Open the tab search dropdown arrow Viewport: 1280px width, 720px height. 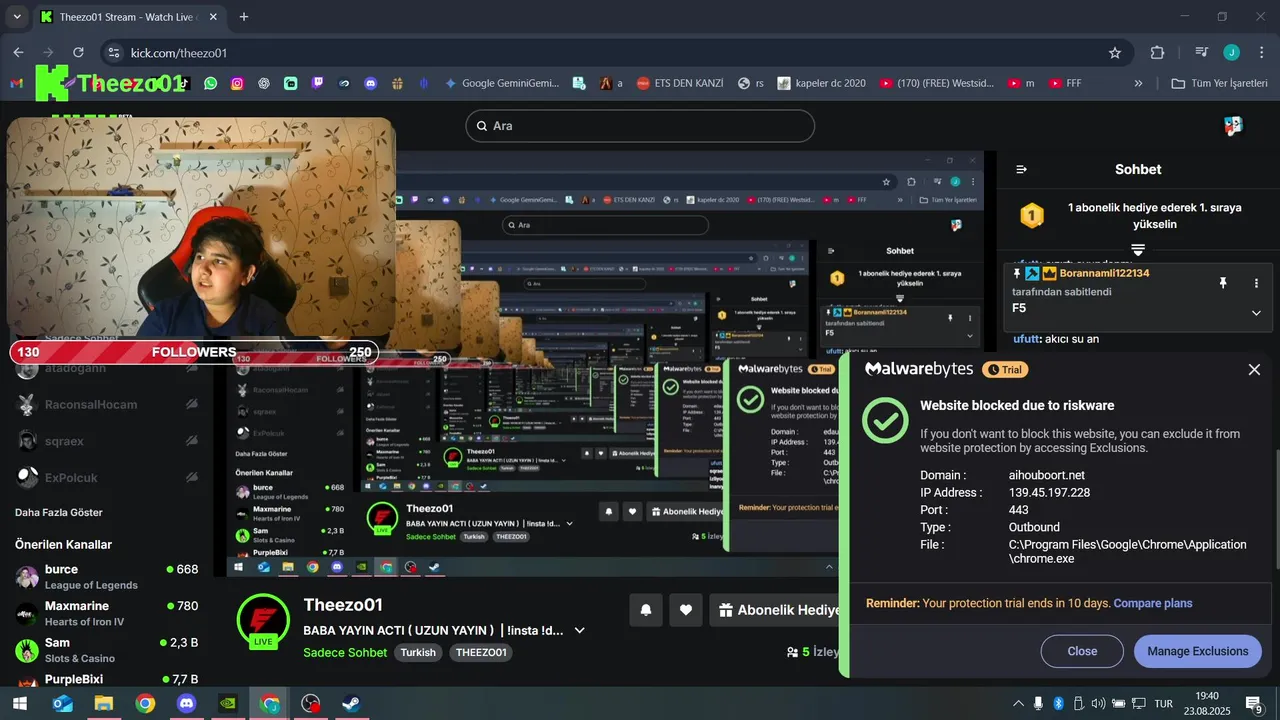coord(17,17)
